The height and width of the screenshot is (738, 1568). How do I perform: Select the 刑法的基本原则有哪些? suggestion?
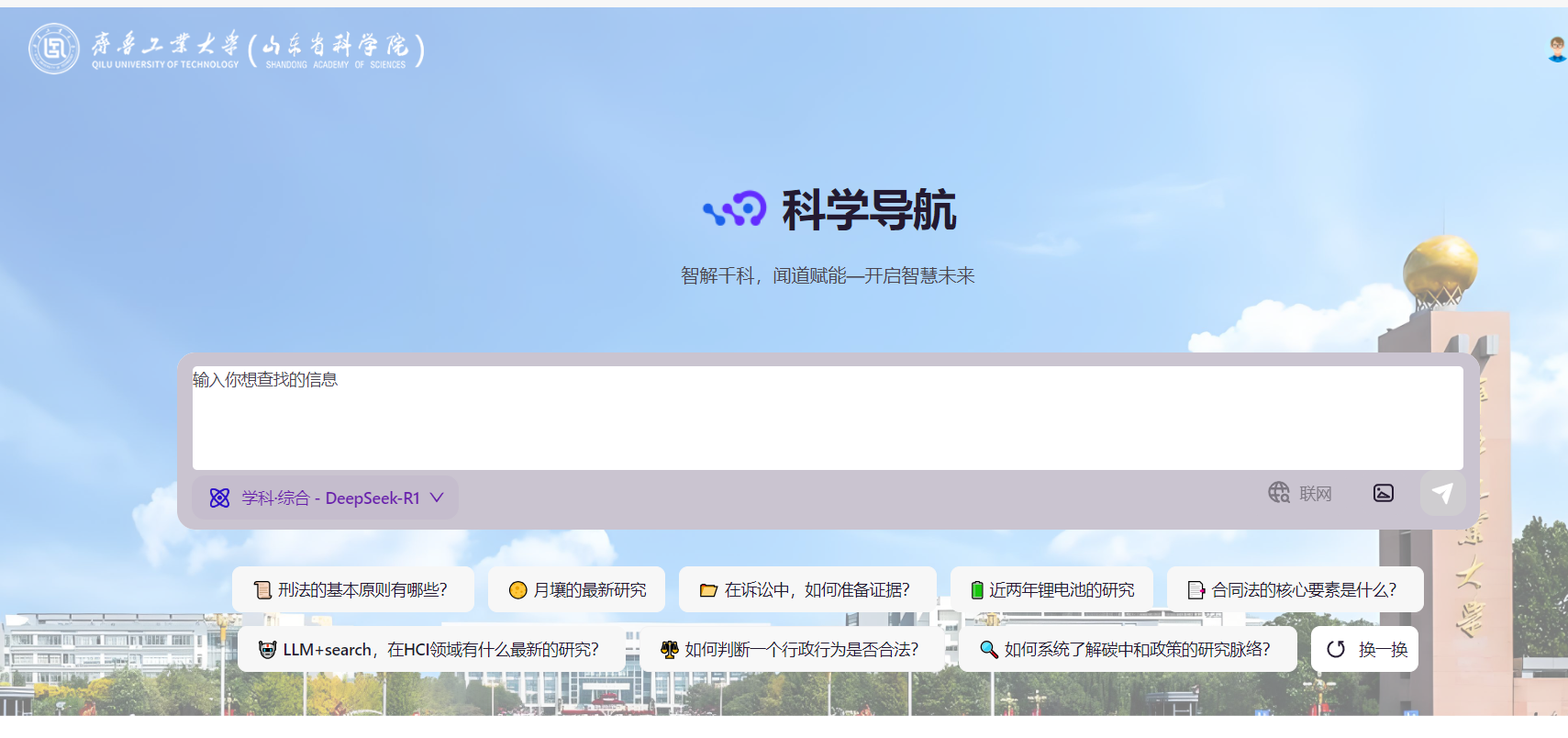click(352, 589)
